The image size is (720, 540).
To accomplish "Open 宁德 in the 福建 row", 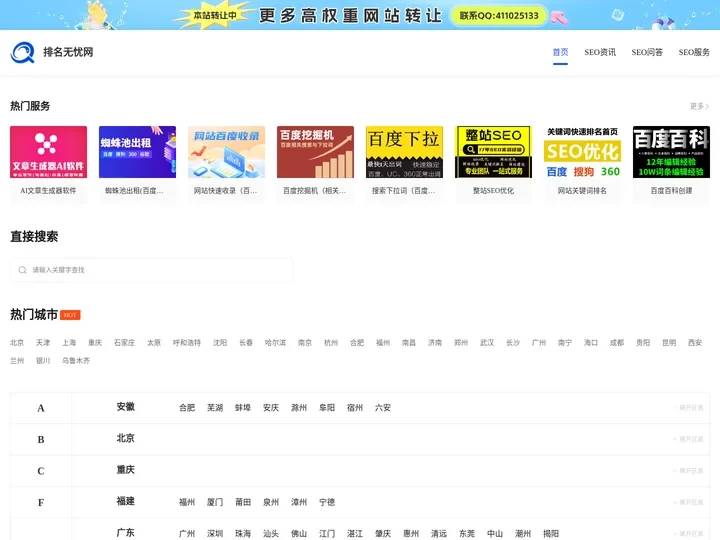I will coord(327,502).
